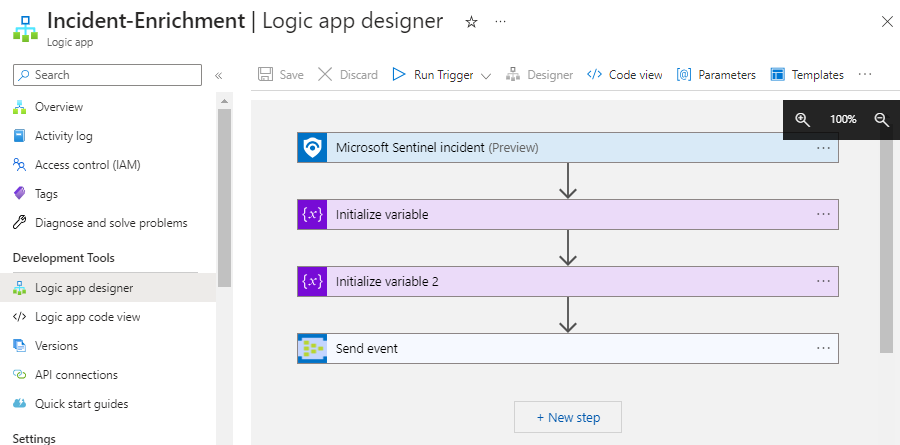Click the API connections link icon
900x445 pixels.
pyautogui.click(x=20, y=375)
